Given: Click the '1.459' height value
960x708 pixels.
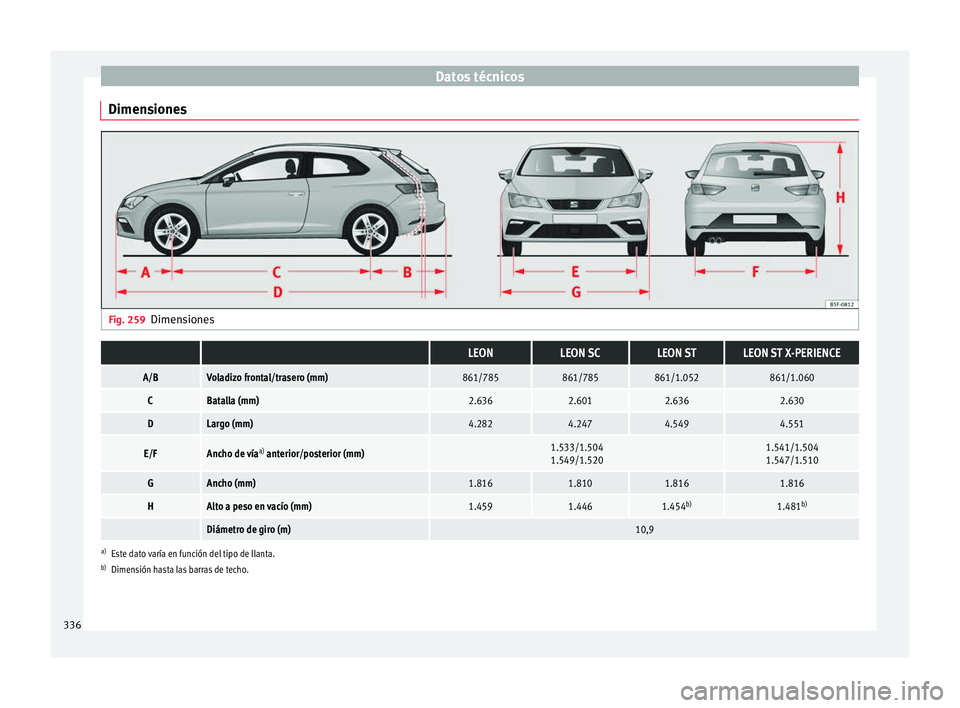Looking at the screenshot, I should click(480, 507).
